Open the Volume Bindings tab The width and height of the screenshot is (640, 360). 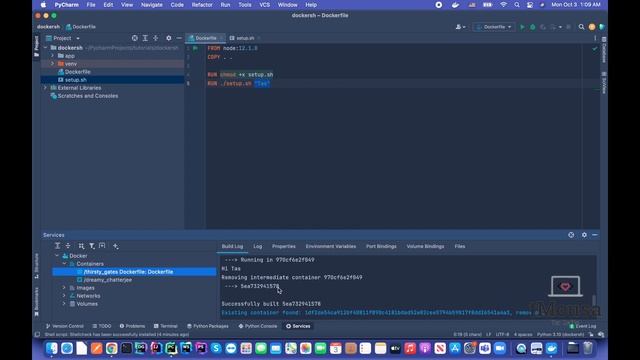coord(425,247)
